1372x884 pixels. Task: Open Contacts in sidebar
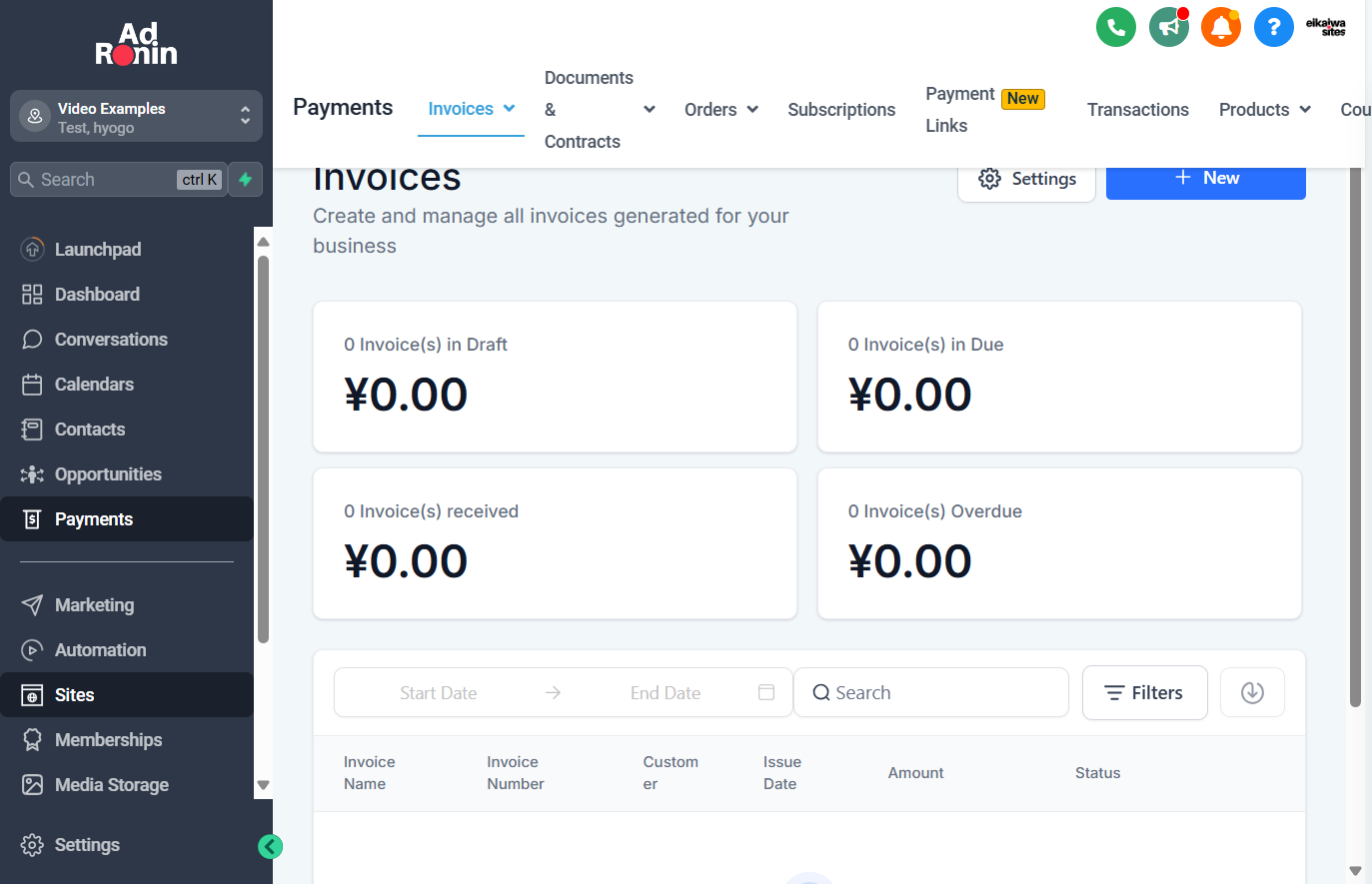pyautogui.click(x=127, y=430)
